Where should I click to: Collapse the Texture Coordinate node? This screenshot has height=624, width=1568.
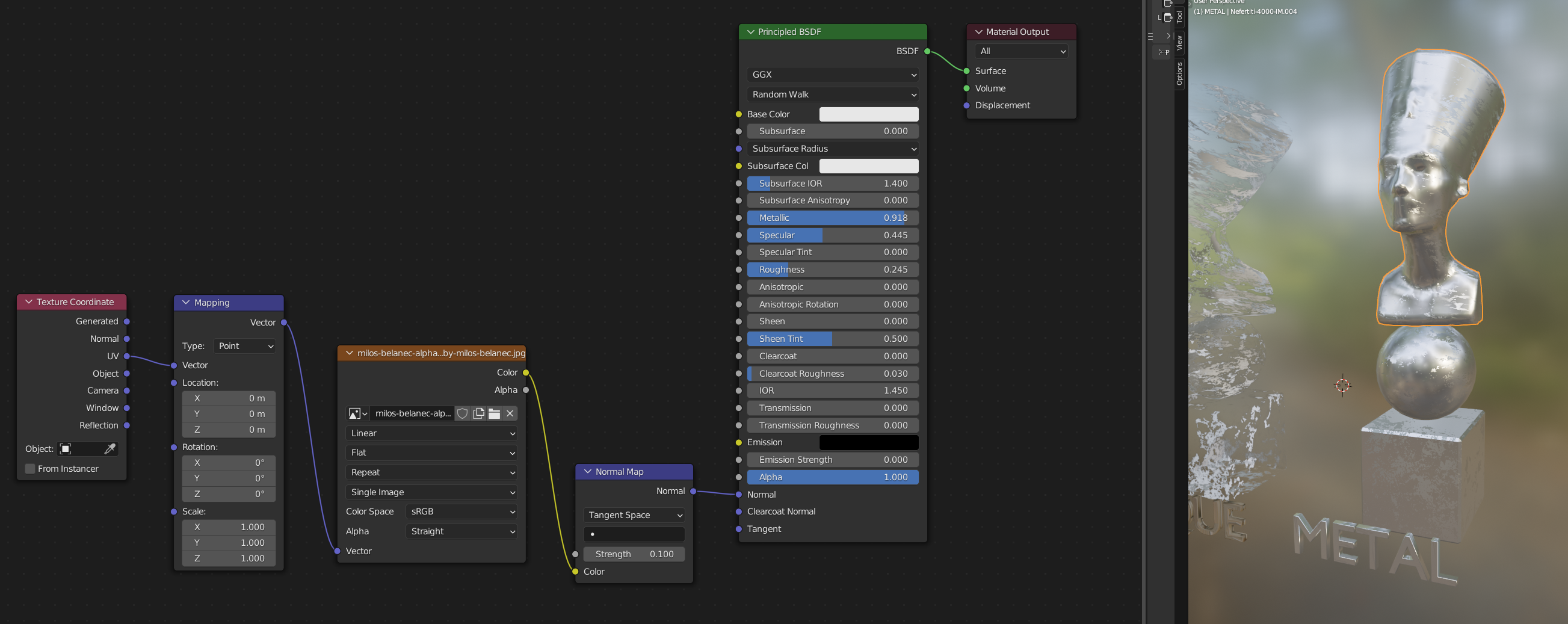click(29, 302)
